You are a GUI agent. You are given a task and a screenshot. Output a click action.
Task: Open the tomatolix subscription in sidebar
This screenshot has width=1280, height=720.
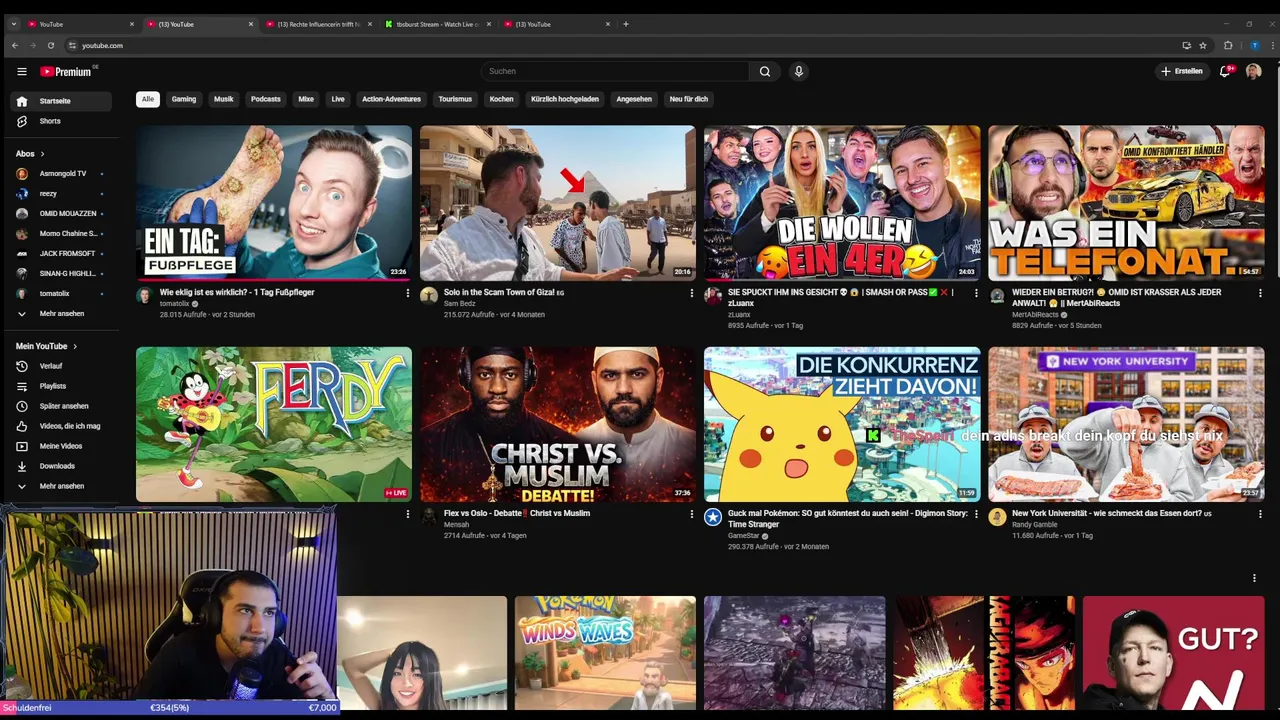(x=60, y=294)
